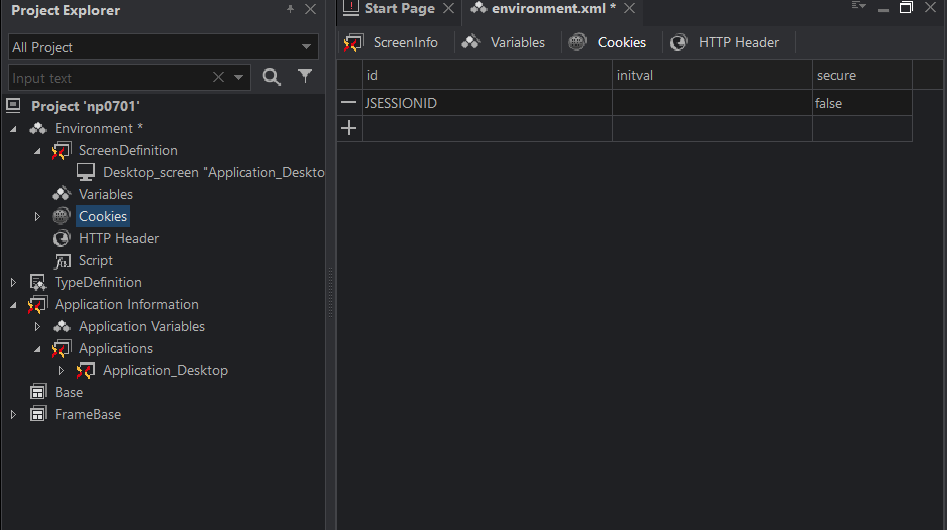The height and width of the screenshot is (530, 947).
Task: Close the environment.xml tab
Action: (629, 8)
